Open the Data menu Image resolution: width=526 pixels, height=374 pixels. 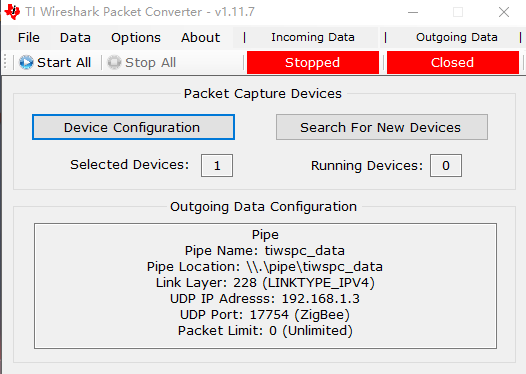click(75, 38)
